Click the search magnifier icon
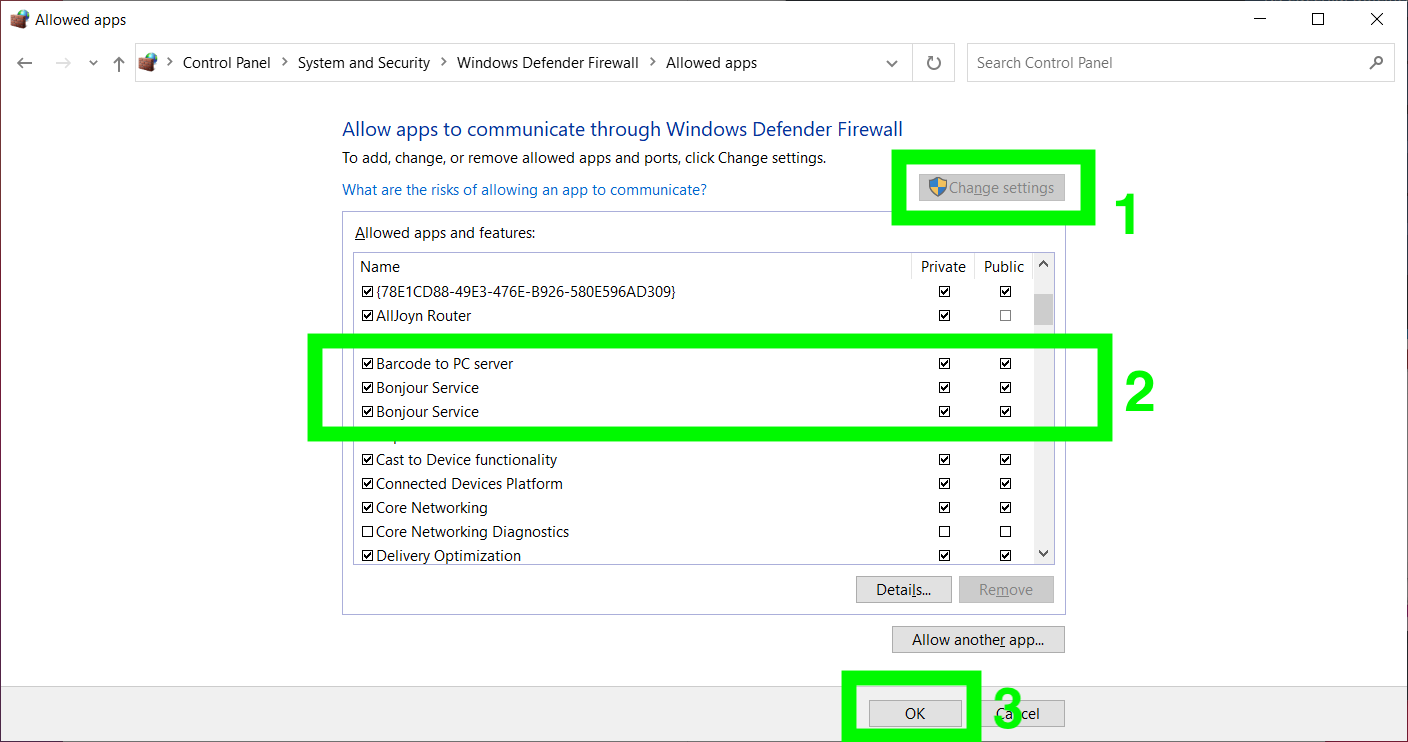The height and width of the screenshot is (742, 1408). click(x=1376, y=62)
